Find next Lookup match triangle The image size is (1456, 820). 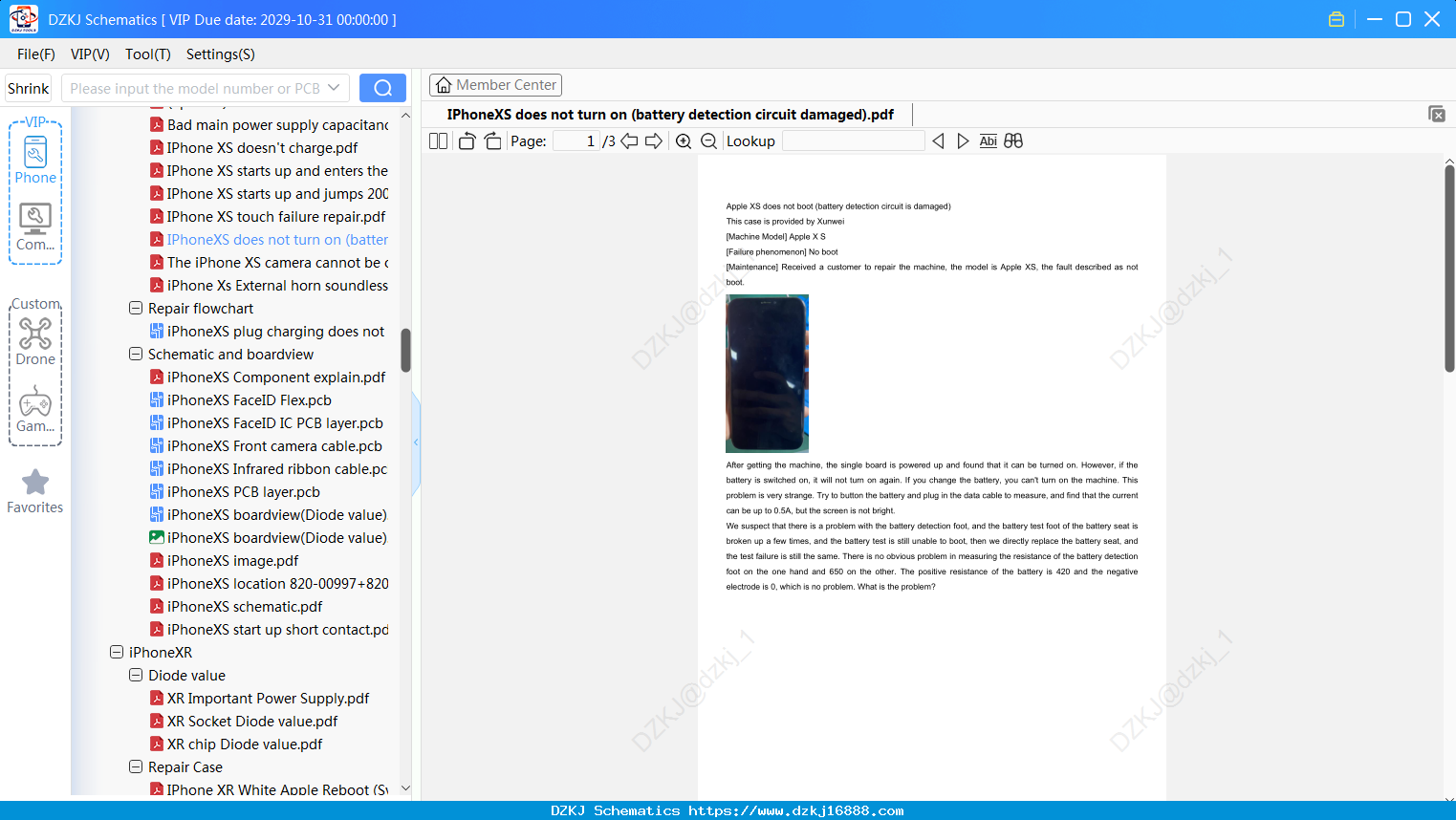coord(963,141)
